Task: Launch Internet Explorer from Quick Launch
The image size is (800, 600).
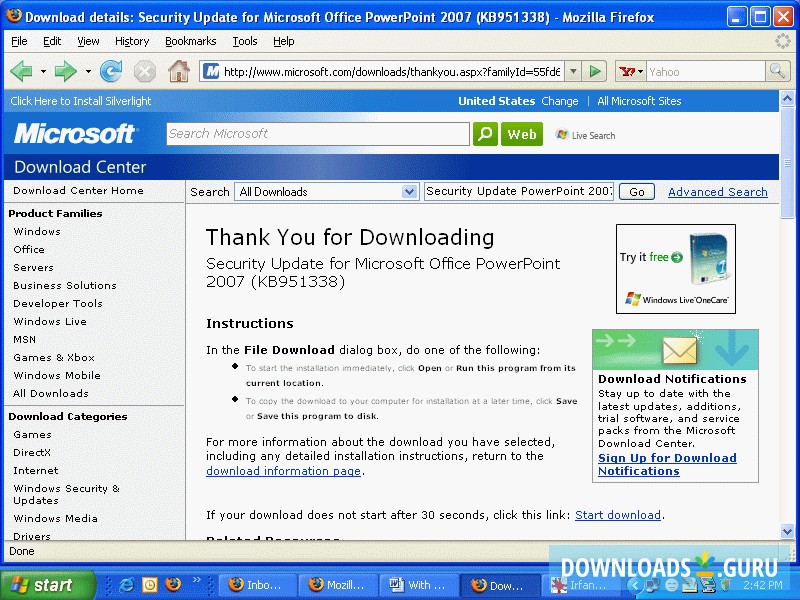Action: click(126, 585)
